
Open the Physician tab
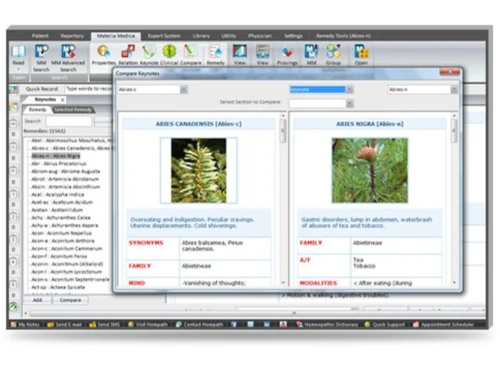[260, 36]
